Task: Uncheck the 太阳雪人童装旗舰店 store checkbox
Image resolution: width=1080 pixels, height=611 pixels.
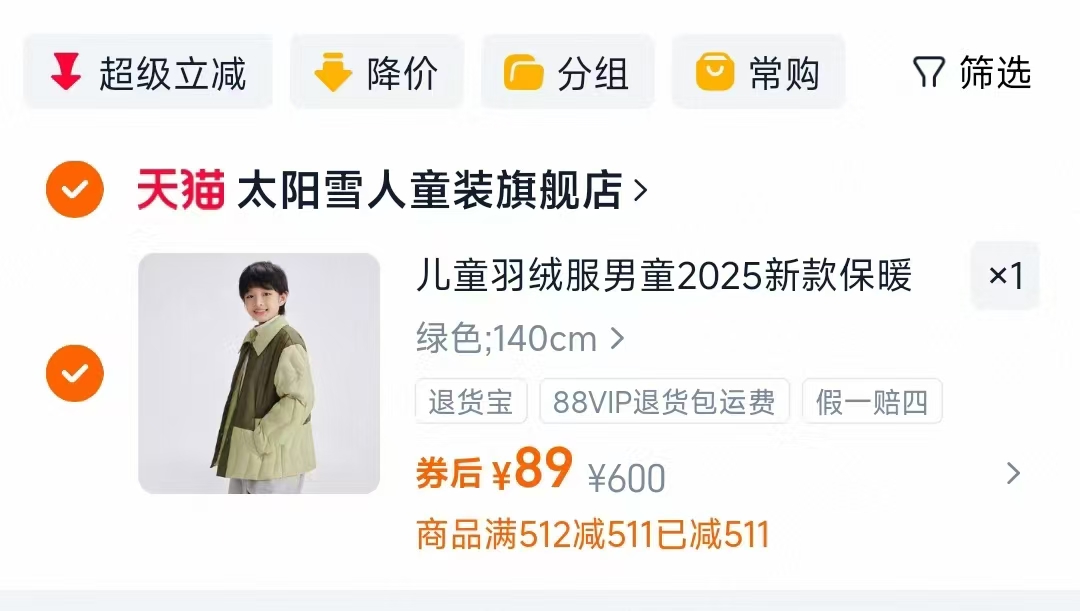Action: [75, 189]
